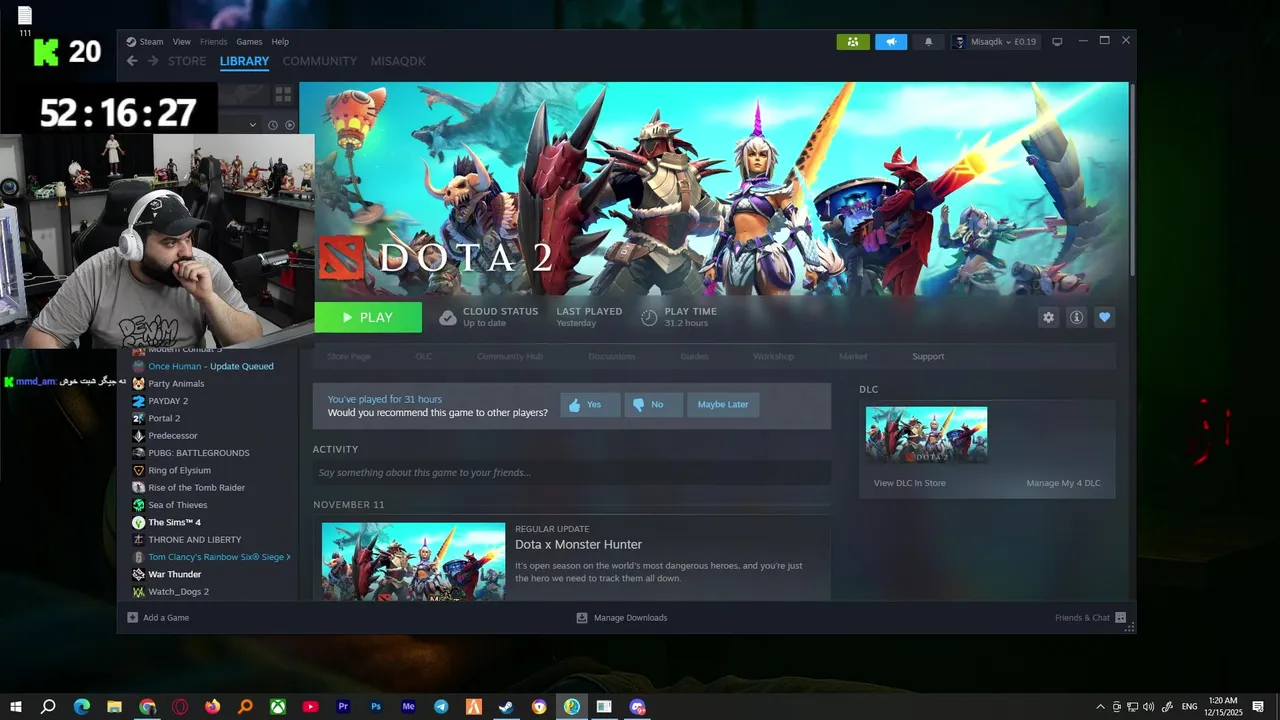Go back with Steam back arrow
Screen dimensions: 1280x720
tap(132, 61)
